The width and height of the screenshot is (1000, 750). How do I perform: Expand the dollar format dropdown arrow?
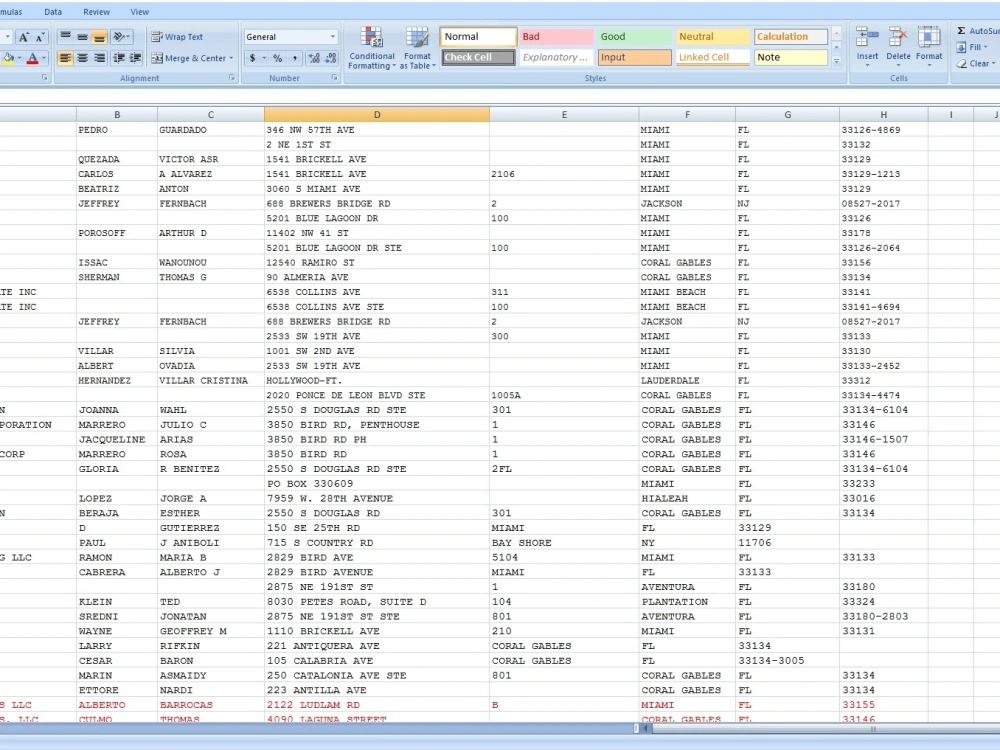click(x=265, y=58)
